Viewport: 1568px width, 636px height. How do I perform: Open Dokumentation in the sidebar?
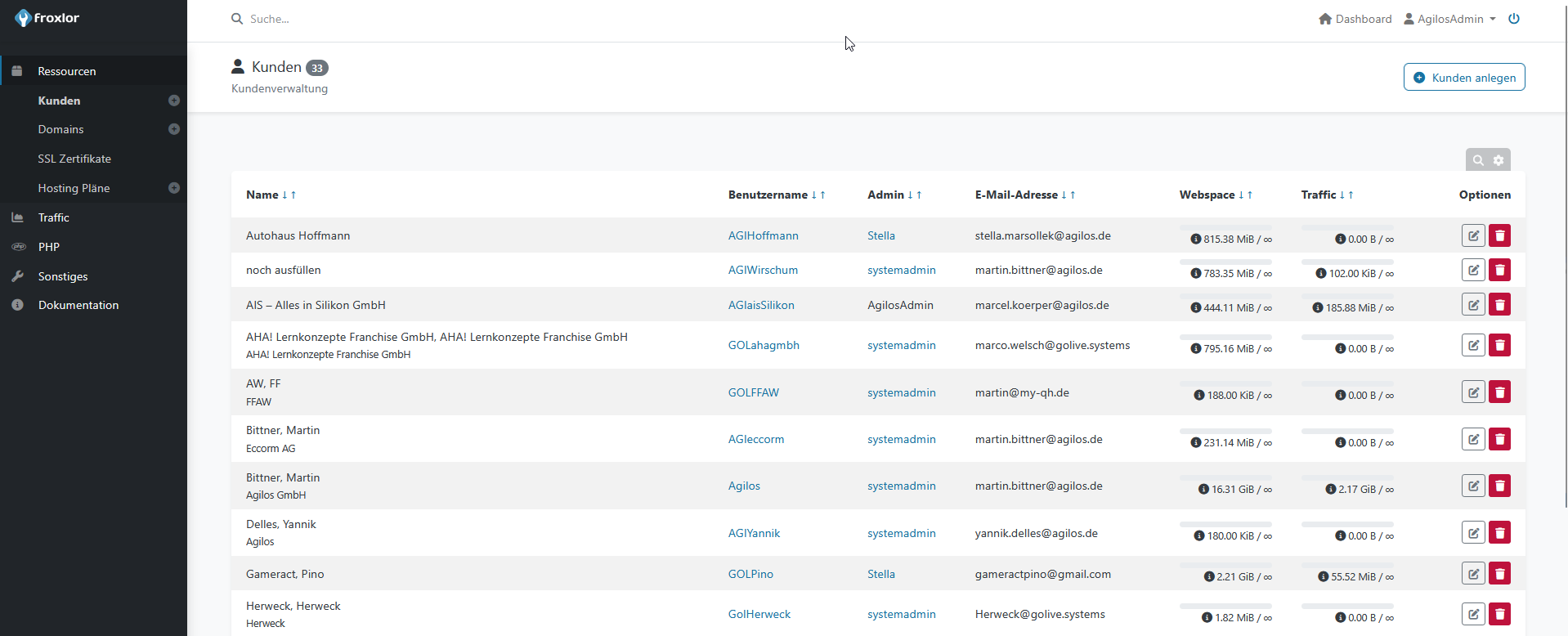coord(94,305)
